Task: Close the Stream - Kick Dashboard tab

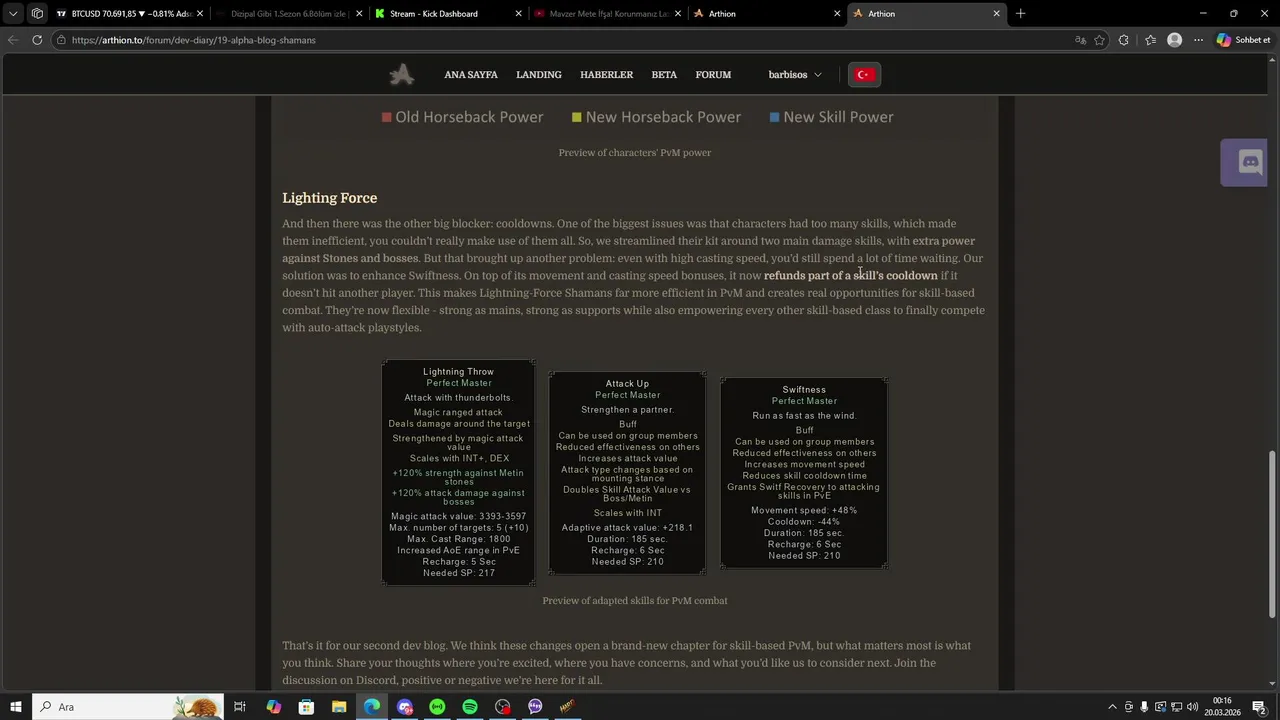Action: [x=518, y=14]
